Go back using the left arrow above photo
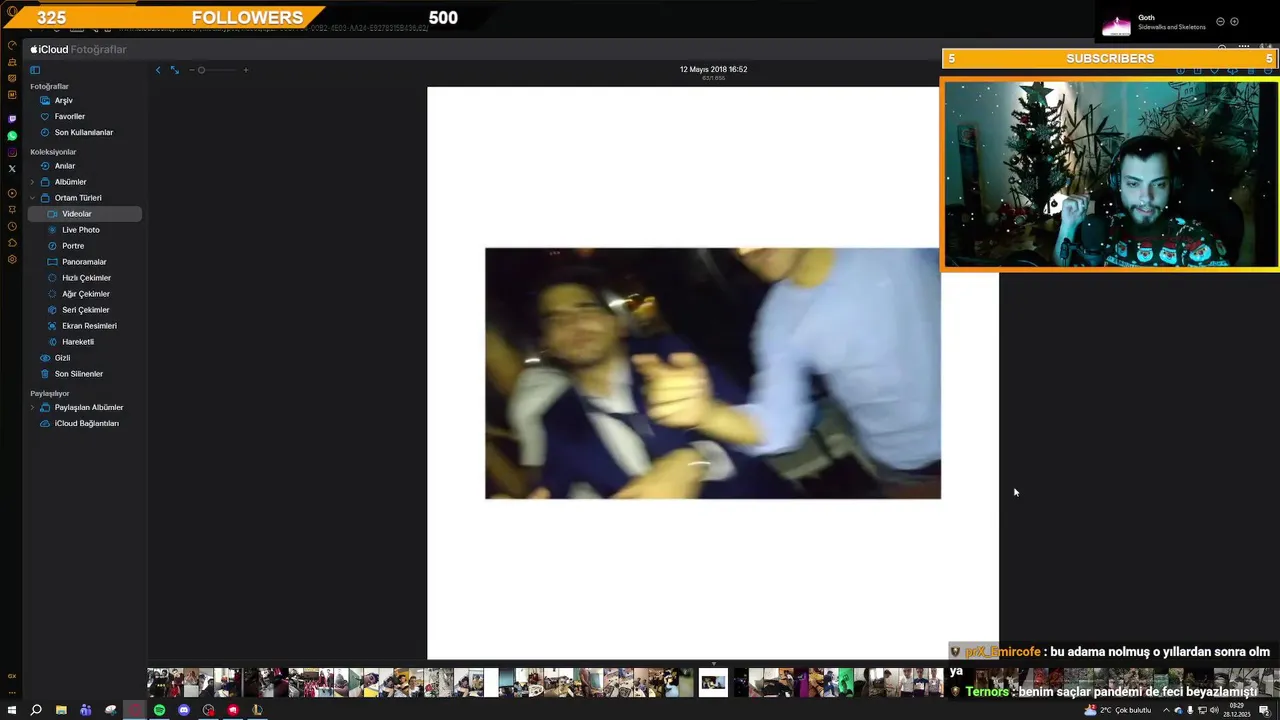 pos(158,70)
